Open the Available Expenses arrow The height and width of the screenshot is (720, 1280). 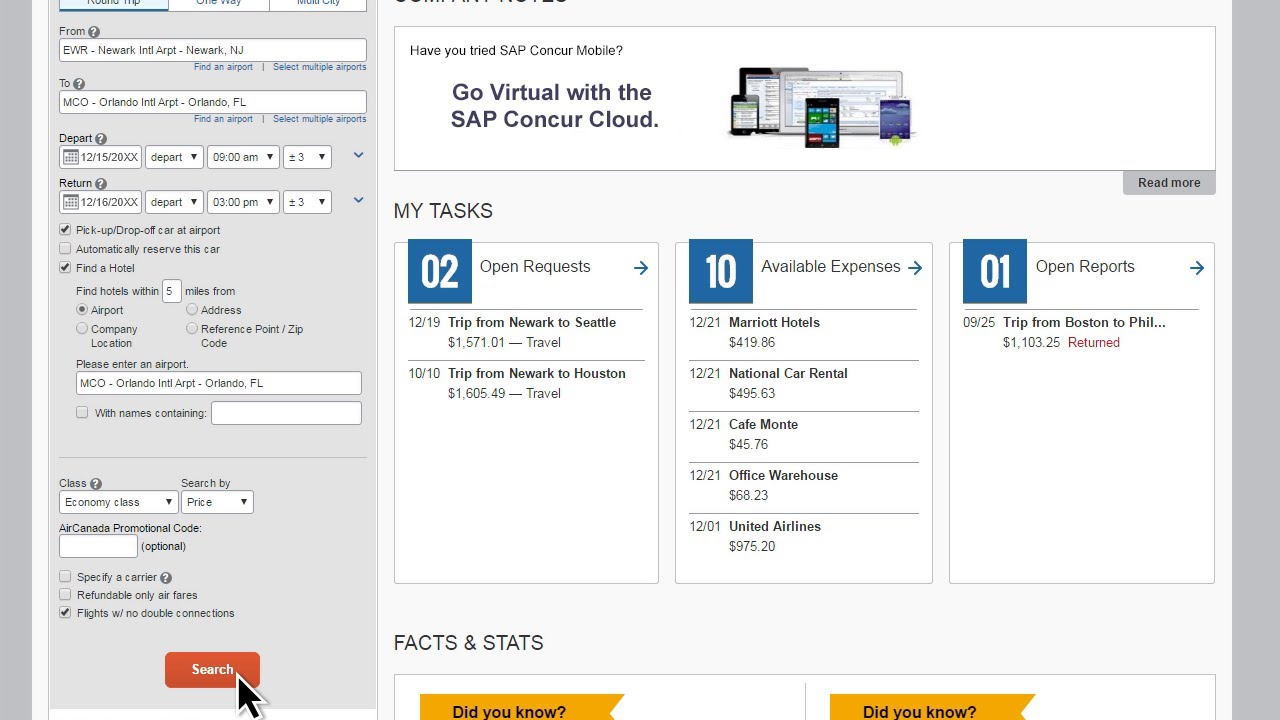pyautogui.click(x=915, y=268)
